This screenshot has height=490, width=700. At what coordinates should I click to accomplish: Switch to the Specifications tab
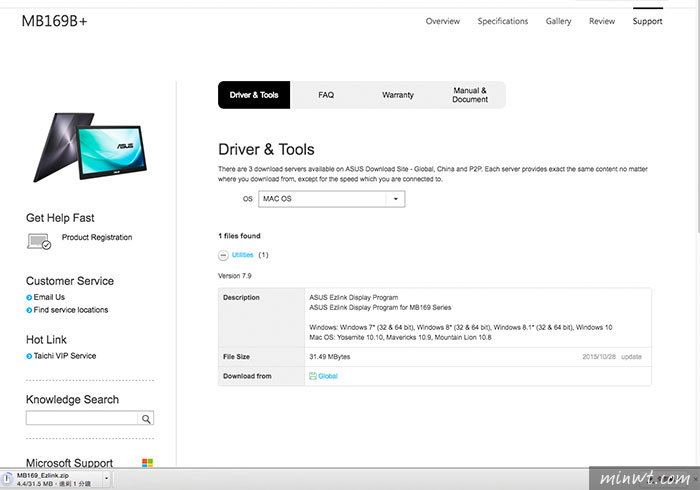(x=503, y=21)
